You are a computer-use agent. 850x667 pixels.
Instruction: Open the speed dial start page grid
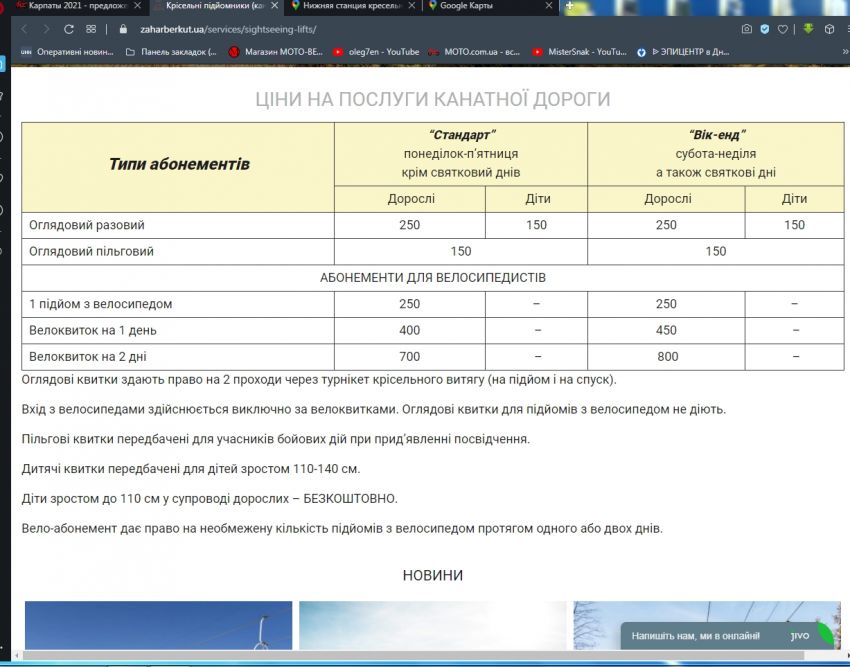(x=91, y=29)
